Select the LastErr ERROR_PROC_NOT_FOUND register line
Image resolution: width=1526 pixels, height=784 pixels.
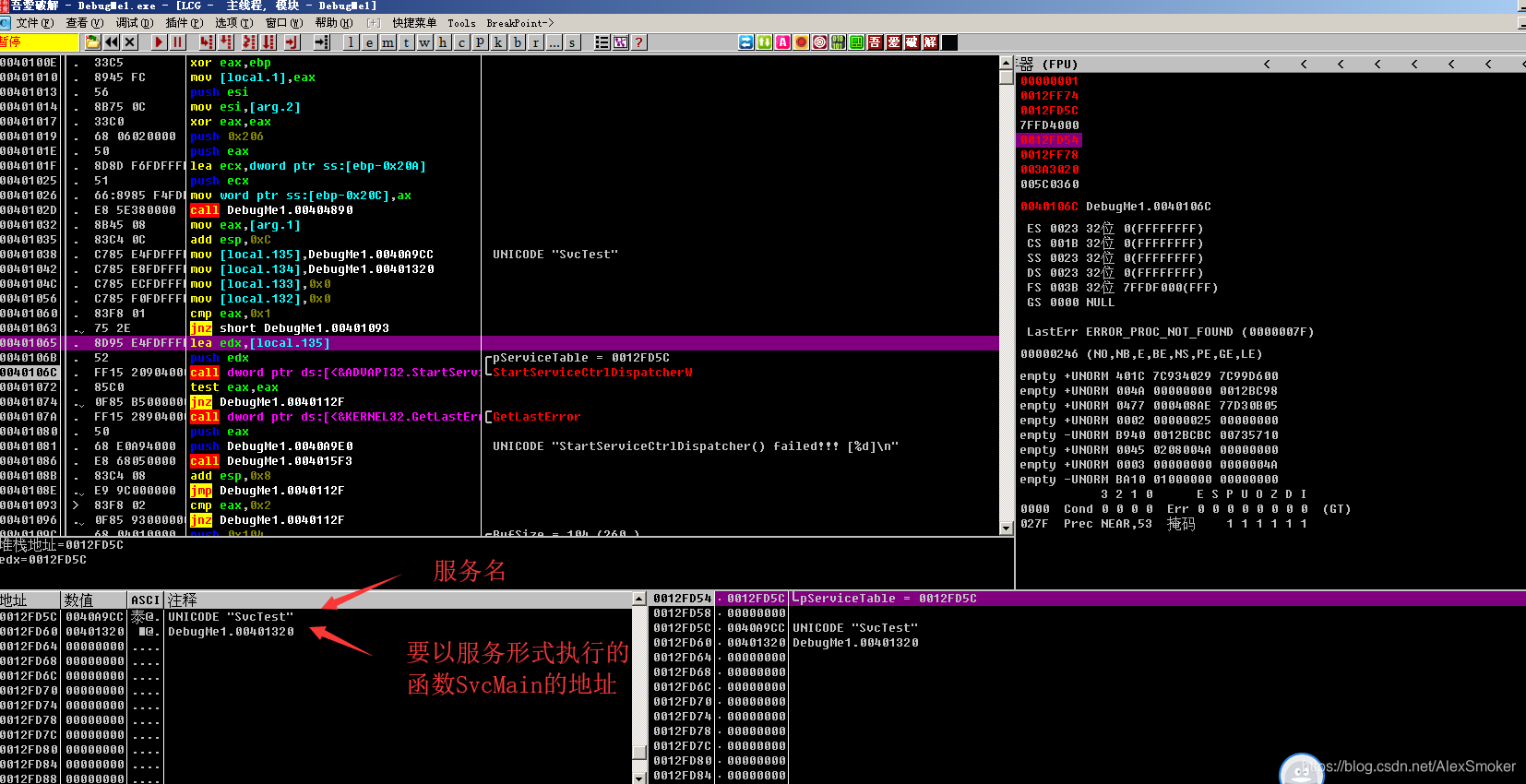point(1170,332)
